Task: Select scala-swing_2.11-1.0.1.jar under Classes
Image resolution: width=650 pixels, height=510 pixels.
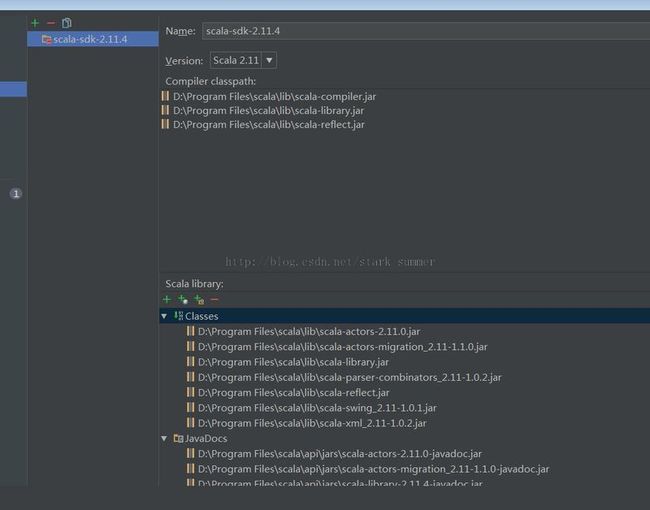Action: pos(317,408)
